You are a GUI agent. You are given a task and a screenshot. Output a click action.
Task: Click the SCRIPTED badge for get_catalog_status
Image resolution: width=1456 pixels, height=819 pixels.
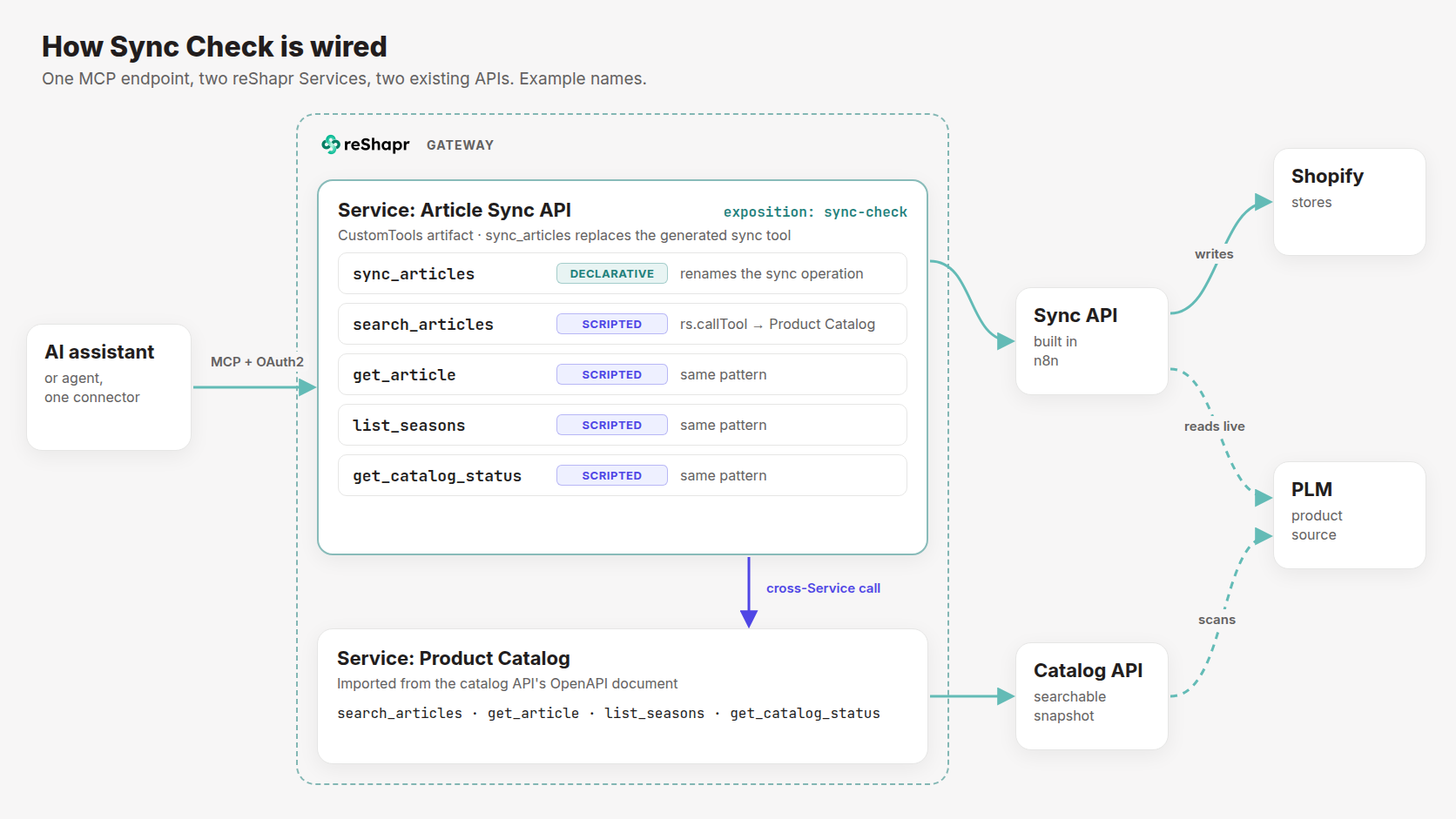[612, 475]
